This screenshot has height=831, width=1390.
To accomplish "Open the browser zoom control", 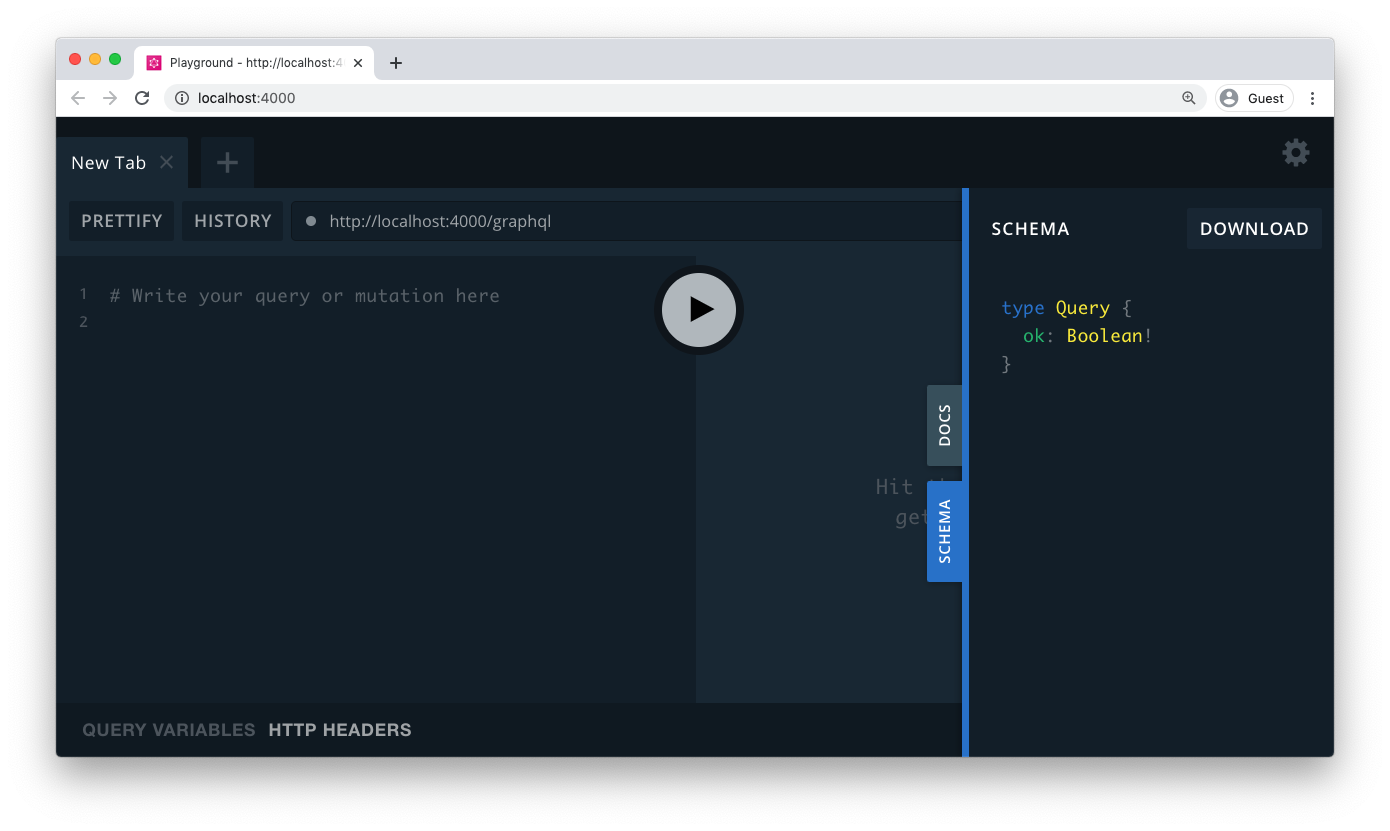I will pos(1189,98).
